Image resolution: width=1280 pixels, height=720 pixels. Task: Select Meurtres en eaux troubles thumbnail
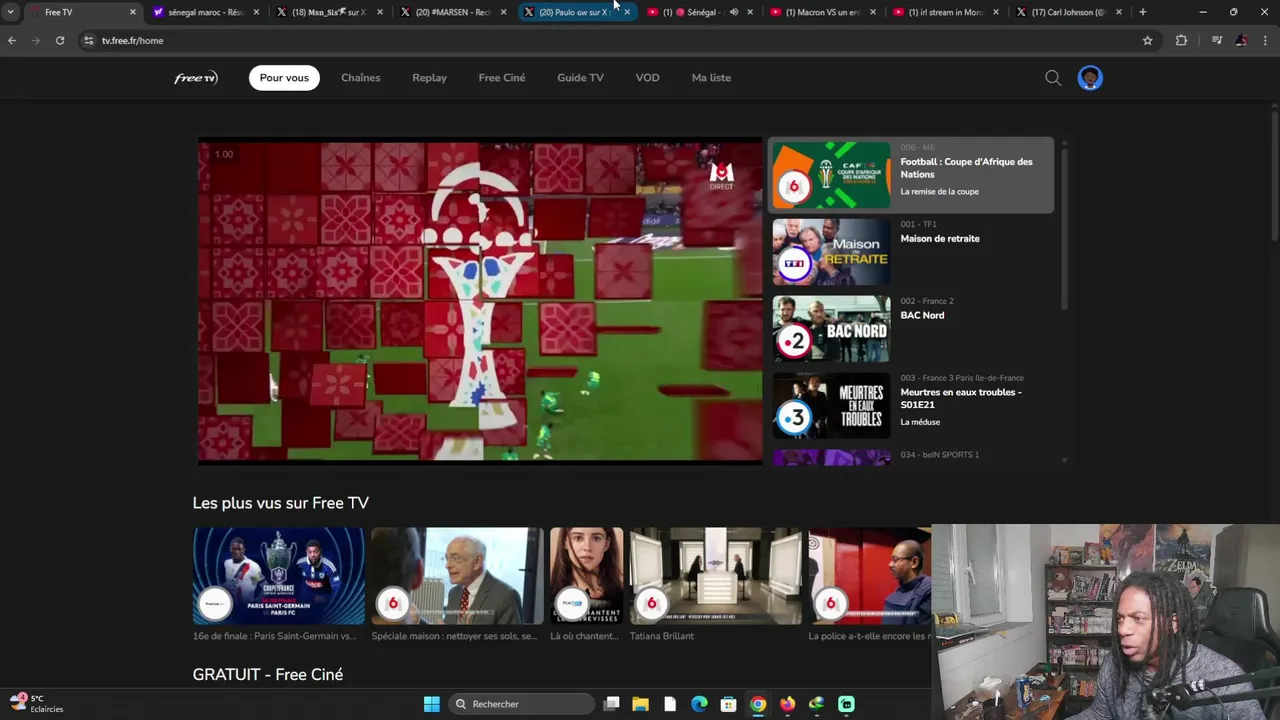tap(831, 406)
